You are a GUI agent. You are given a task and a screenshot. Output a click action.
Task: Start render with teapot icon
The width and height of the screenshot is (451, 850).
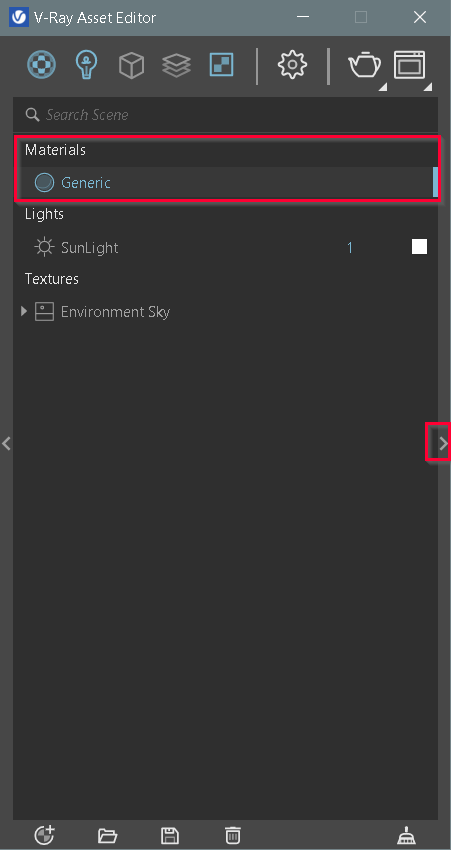click(366, 66)
